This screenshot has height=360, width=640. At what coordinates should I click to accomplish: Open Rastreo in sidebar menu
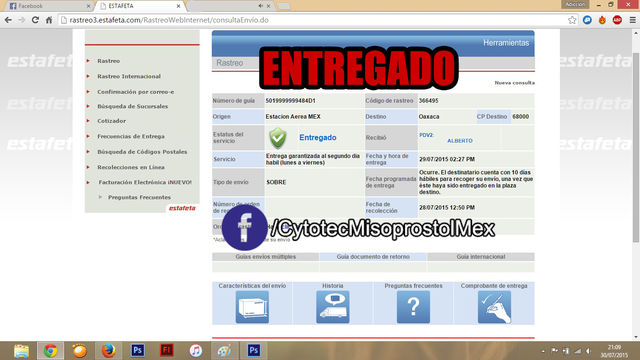[x=109, y=61]
